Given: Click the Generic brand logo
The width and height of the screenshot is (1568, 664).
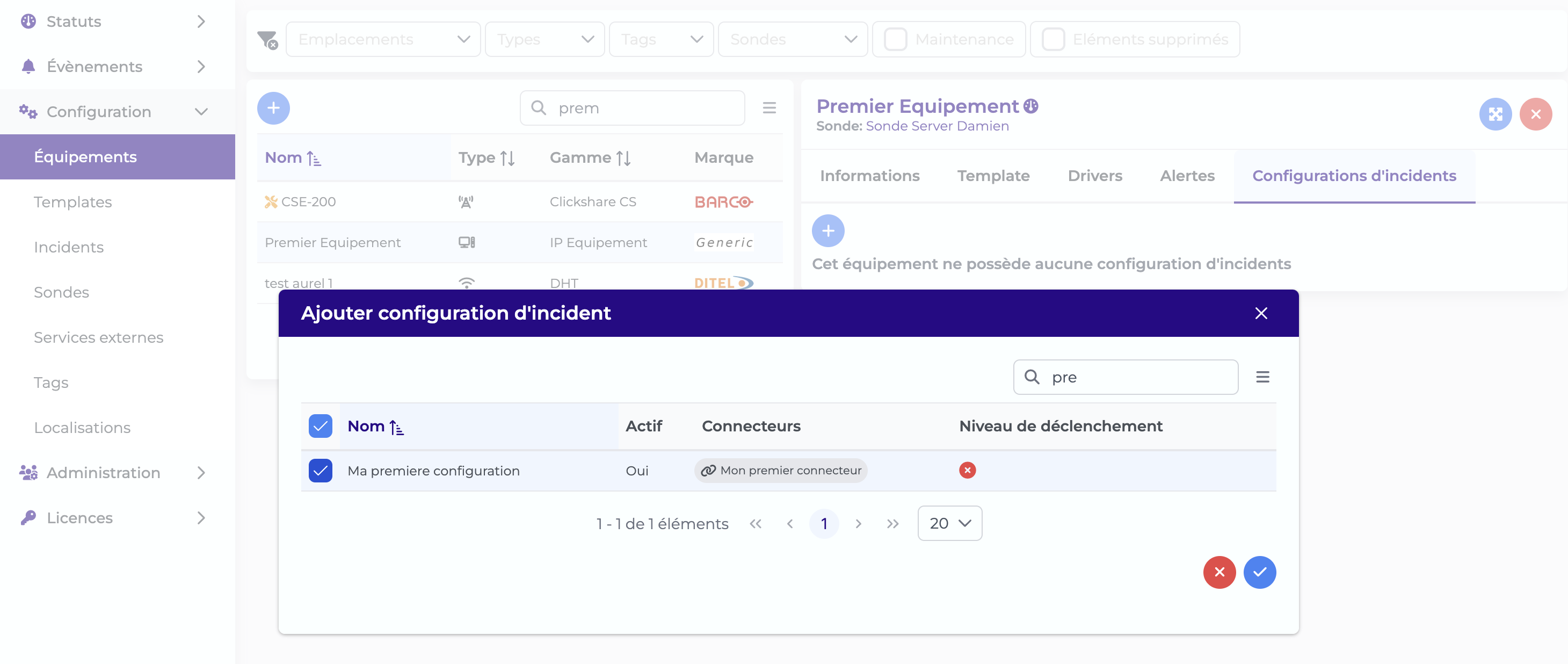Looking at the screenshot, I should click(x=724, y=242).
